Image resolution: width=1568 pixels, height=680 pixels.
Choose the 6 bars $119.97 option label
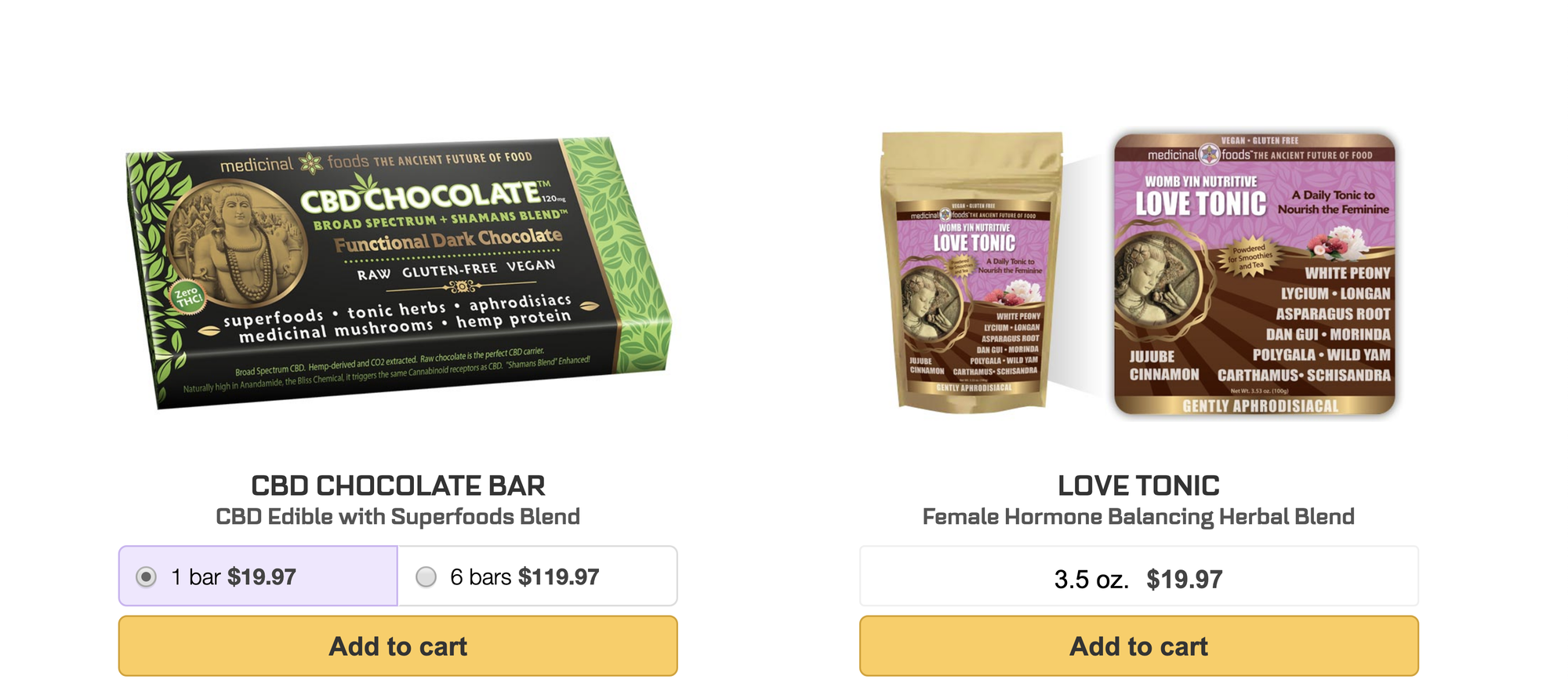[x=524, y=577]
